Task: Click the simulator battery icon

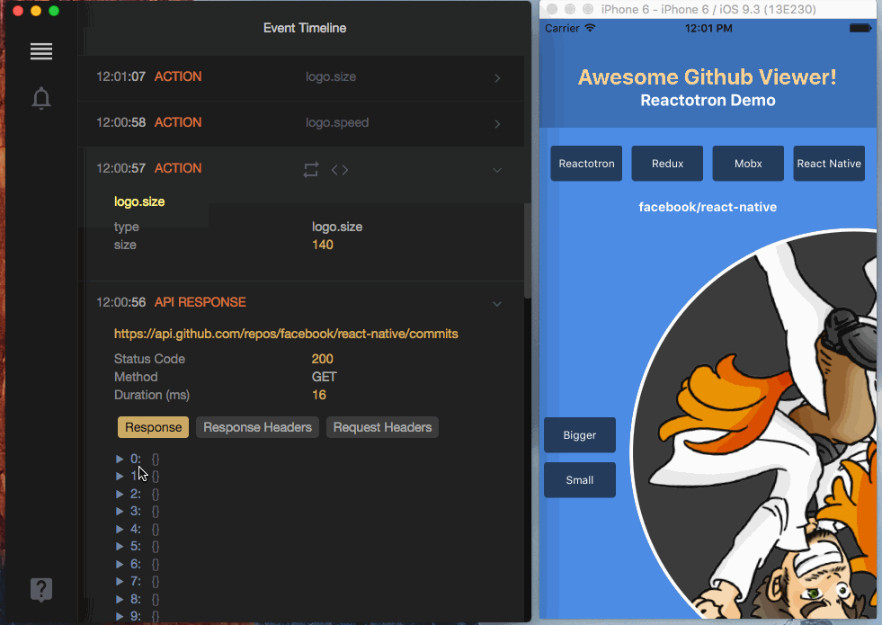Action: tap(860, 28)
